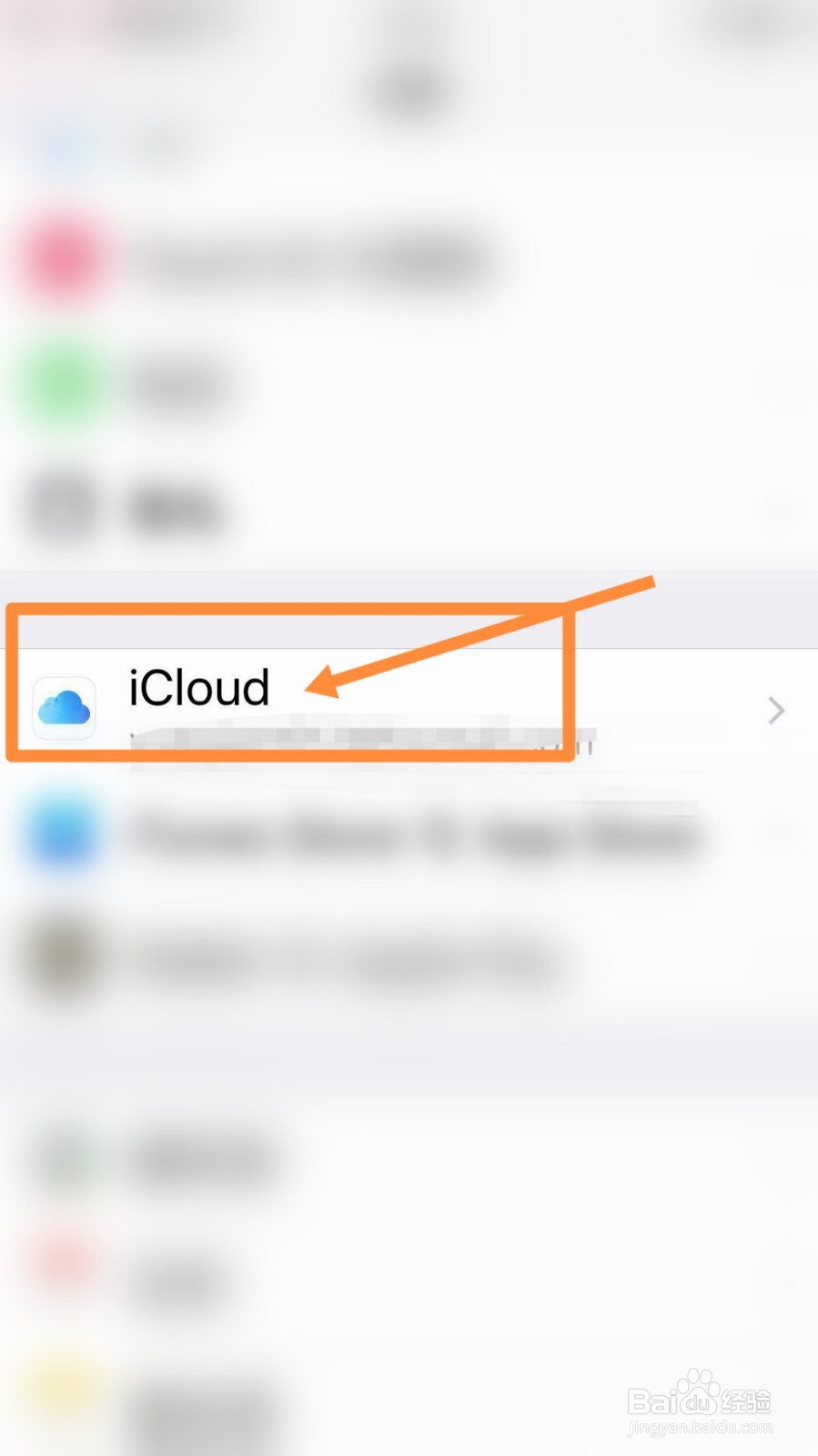818x1456 pixels.
Task: Tap the iCloud cloud icon
Action: 64,708
